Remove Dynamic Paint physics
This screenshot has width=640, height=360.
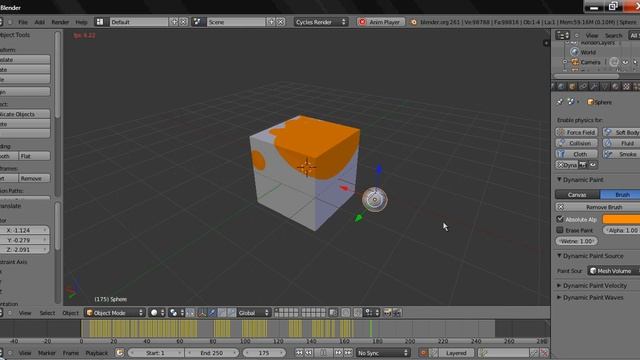pyautogui.click(x=567, y=165)
